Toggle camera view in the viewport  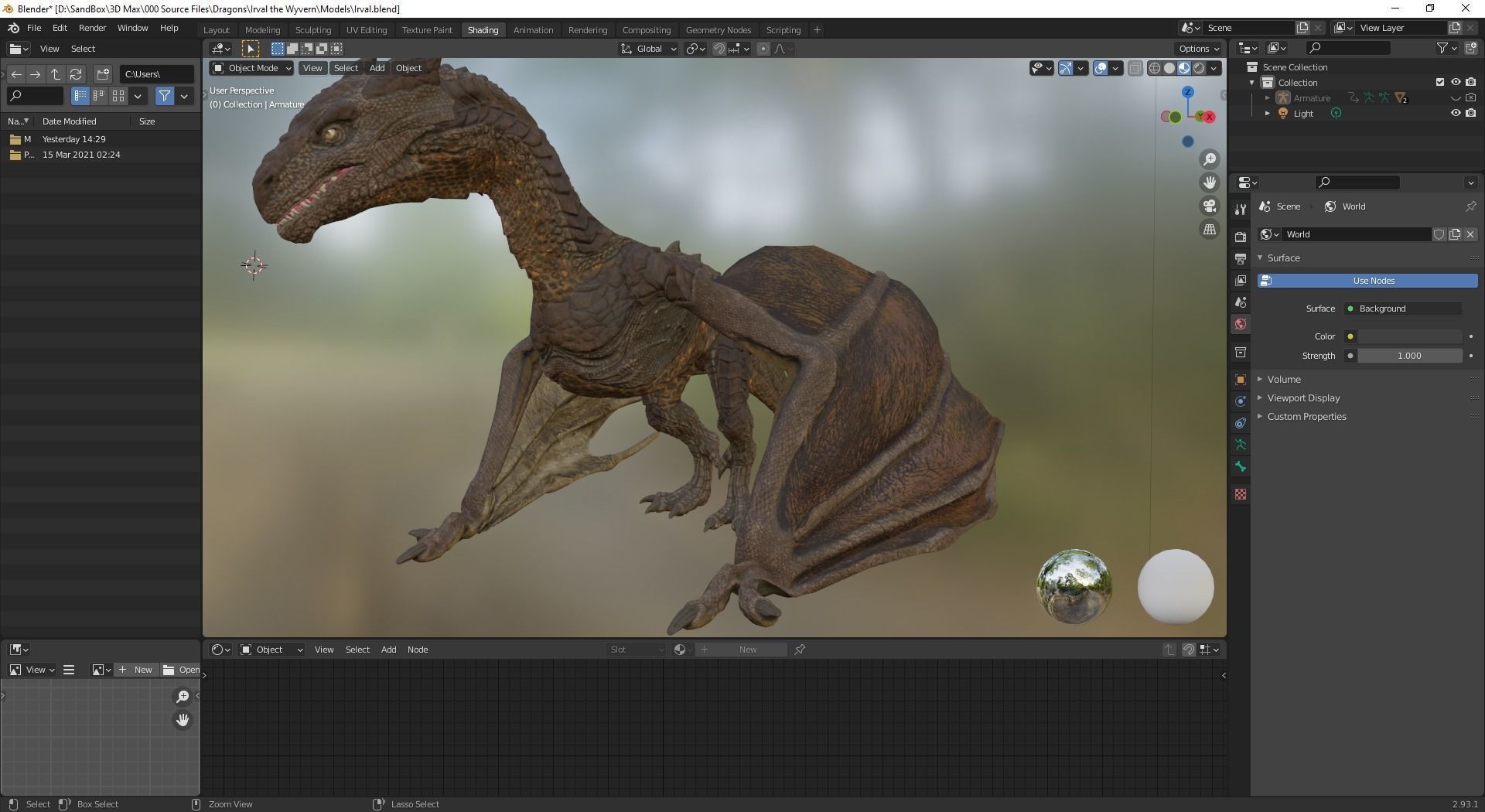pos(1209,206)
